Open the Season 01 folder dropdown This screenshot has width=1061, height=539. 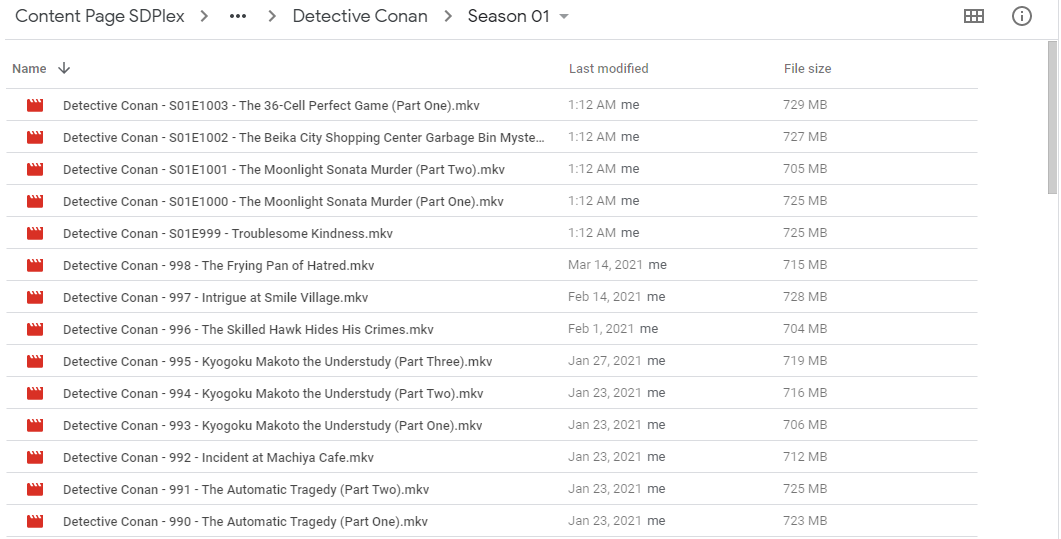564,17
